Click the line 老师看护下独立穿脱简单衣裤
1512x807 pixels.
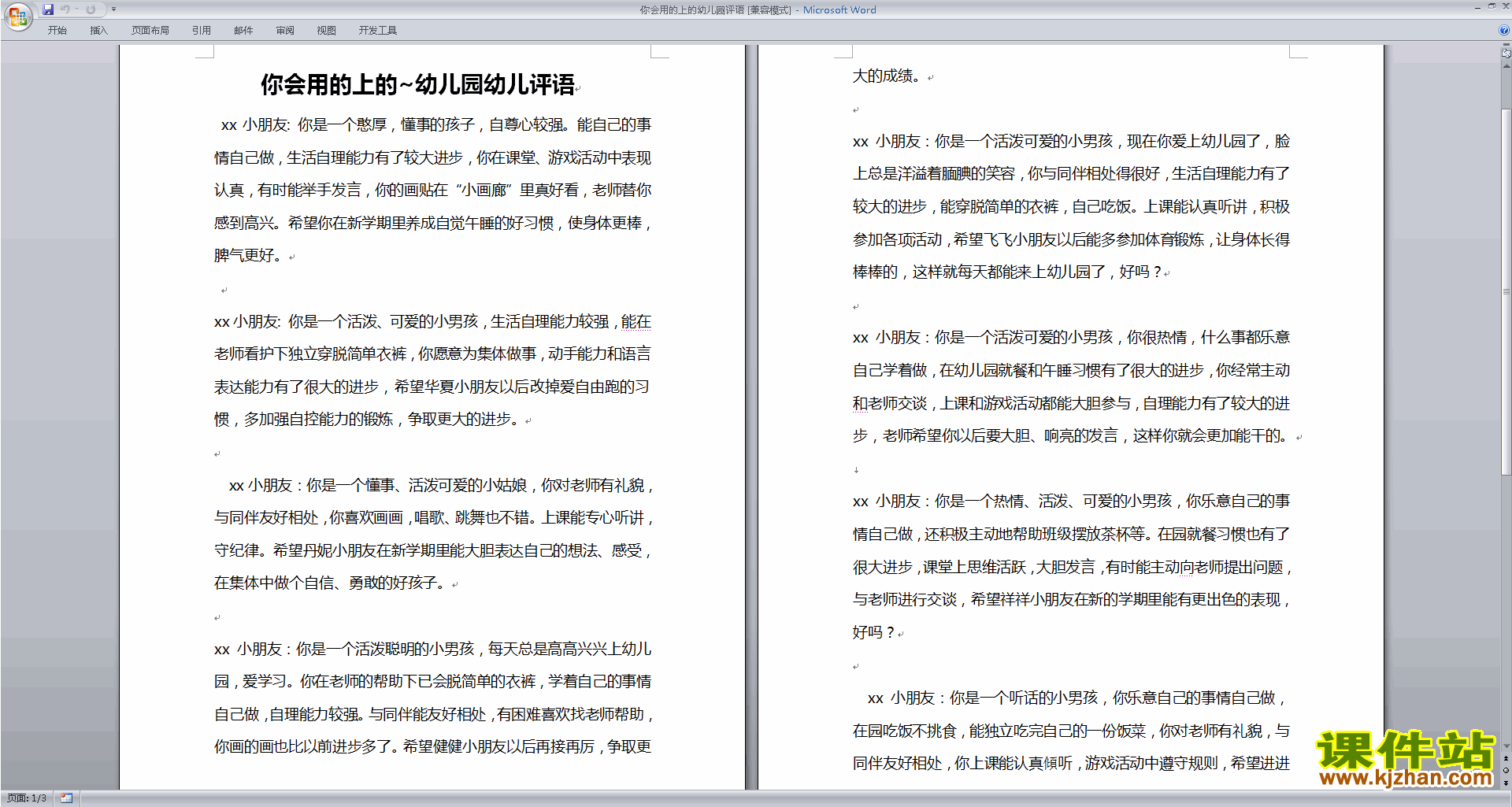coord(432,354)
